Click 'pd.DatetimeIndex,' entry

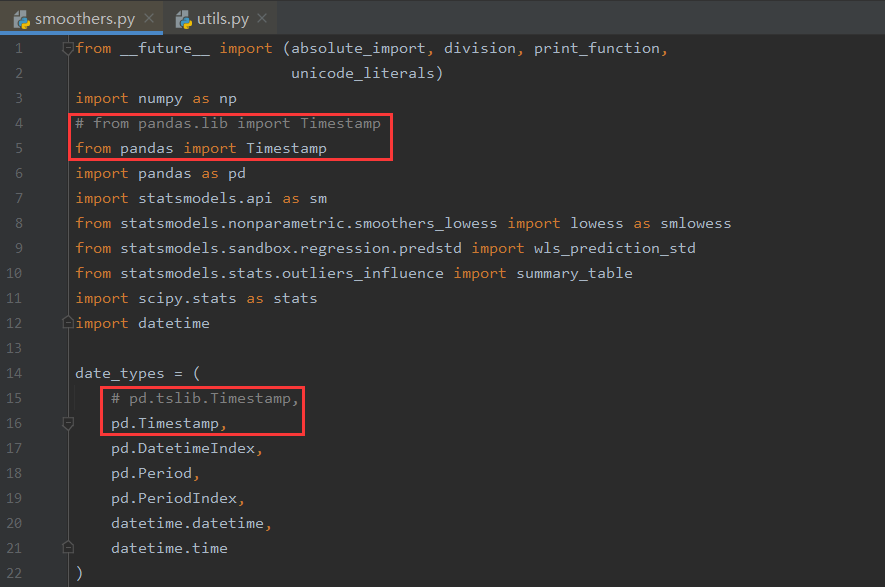point(187,448)
